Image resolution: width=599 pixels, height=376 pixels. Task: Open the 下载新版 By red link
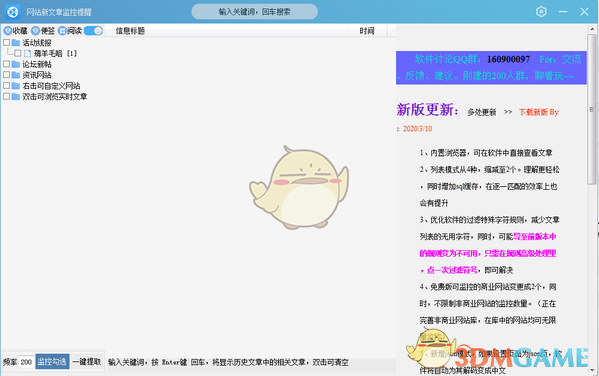click(x=539, y=112)
